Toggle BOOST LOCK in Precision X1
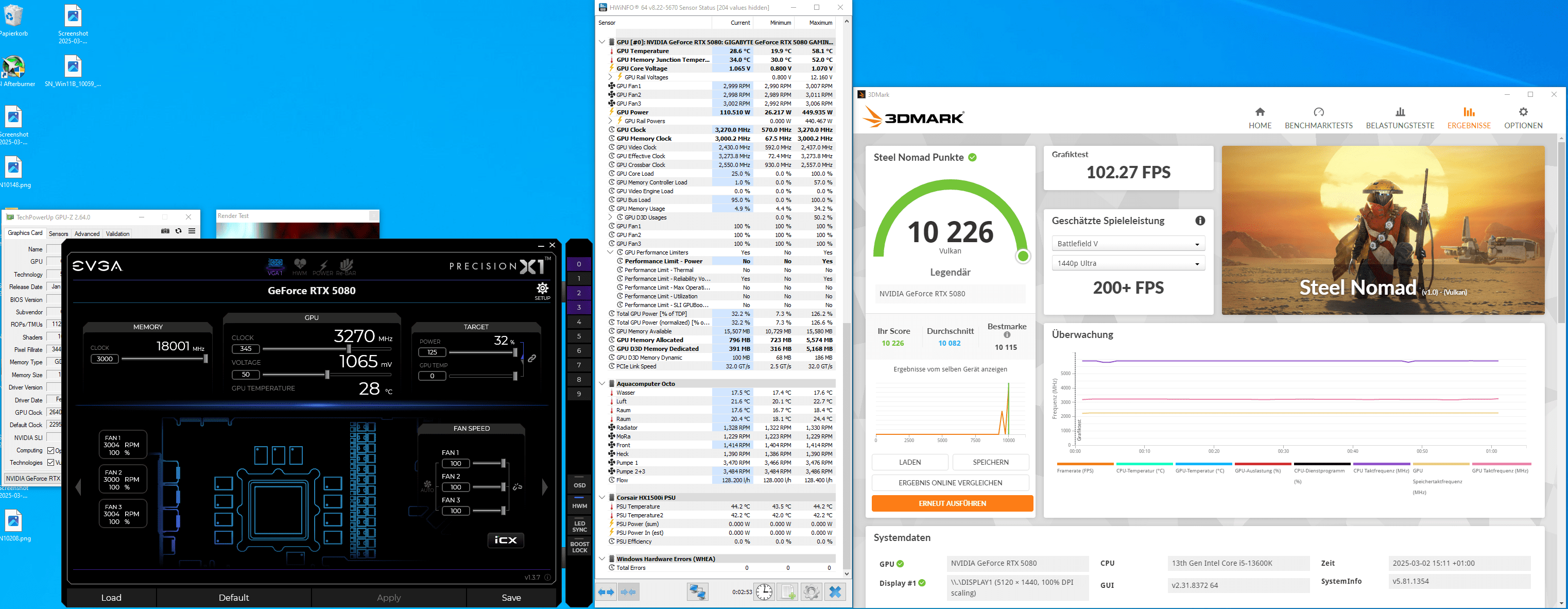The width and height of the screenshot is (1568, 609). point(579,547)
